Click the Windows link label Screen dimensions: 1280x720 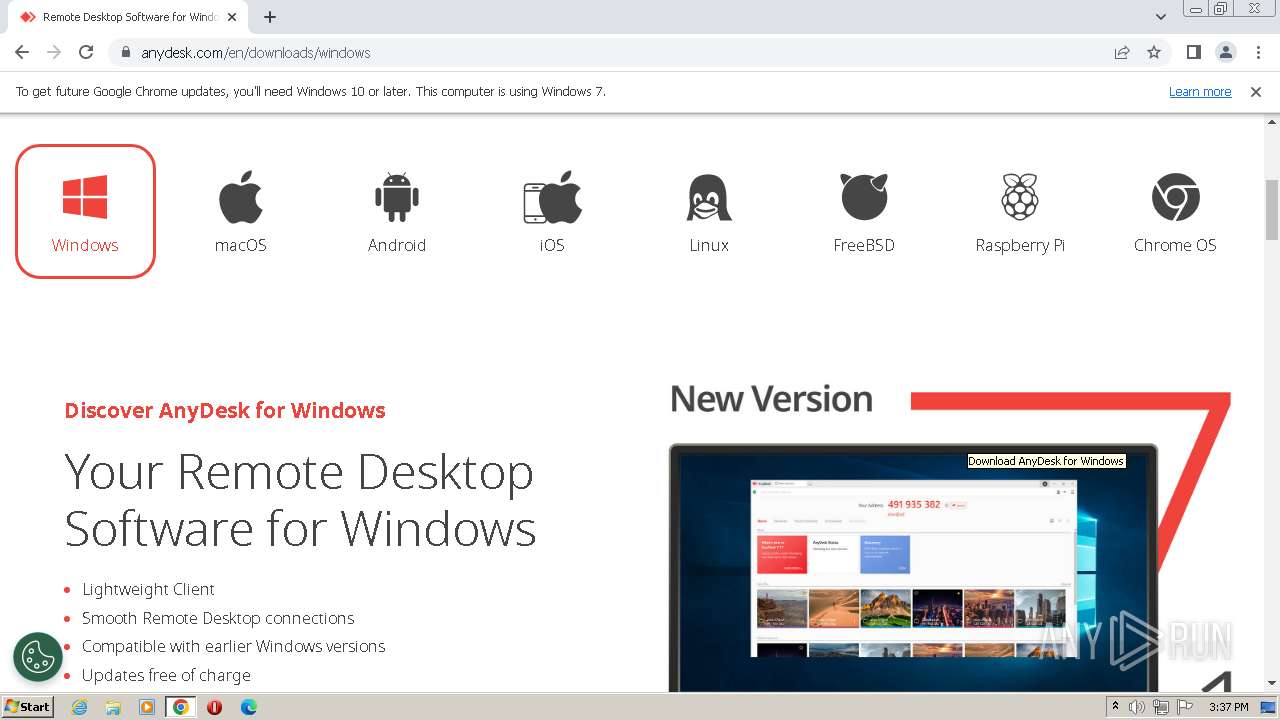point(85,245)
